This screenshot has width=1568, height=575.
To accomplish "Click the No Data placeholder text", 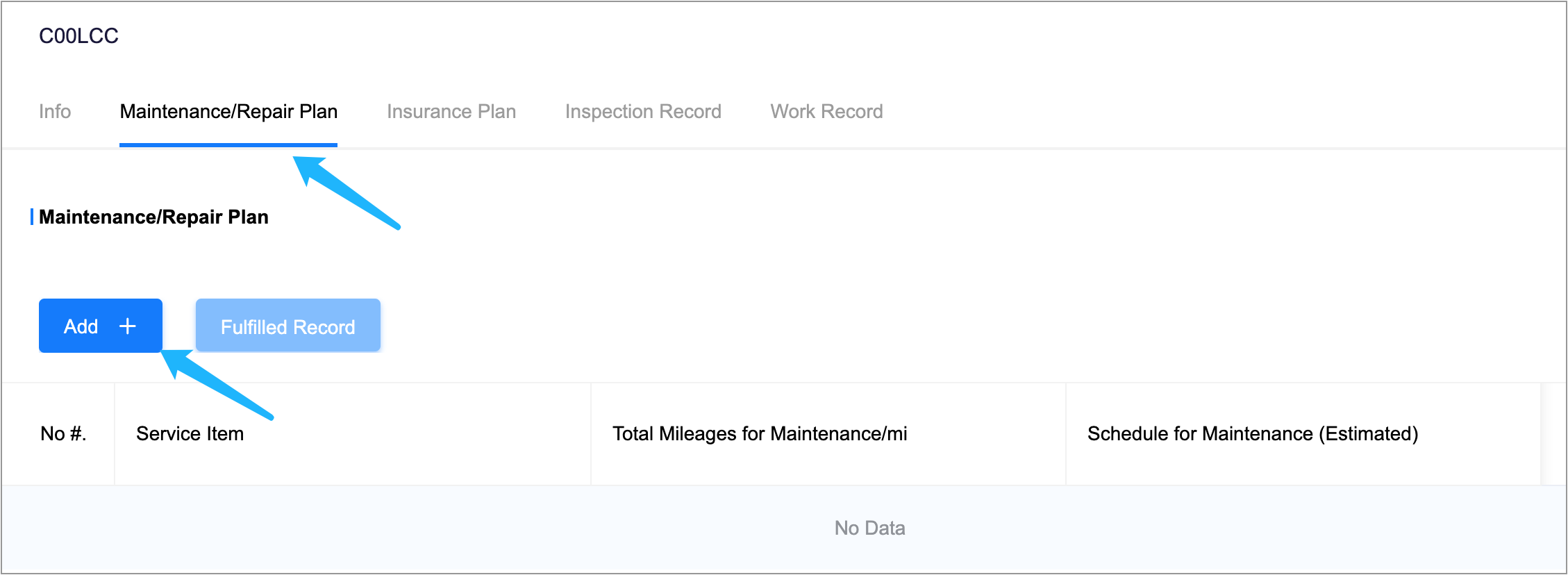I will [x=869, y=528].
